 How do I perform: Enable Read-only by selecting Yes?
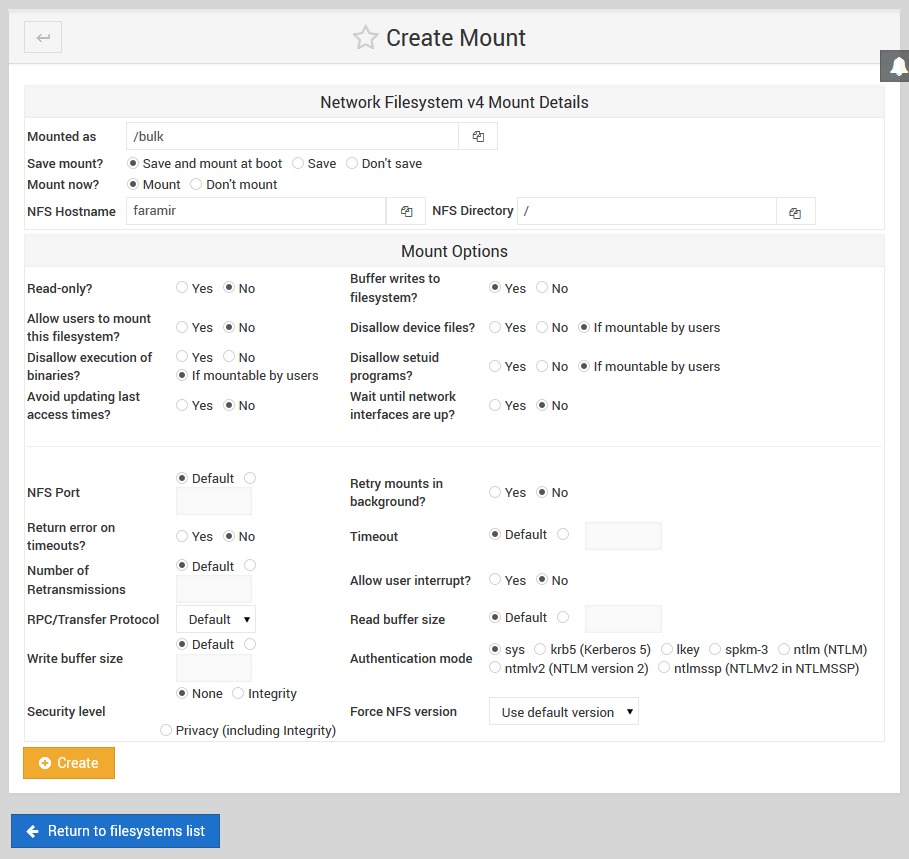(183, 288)
